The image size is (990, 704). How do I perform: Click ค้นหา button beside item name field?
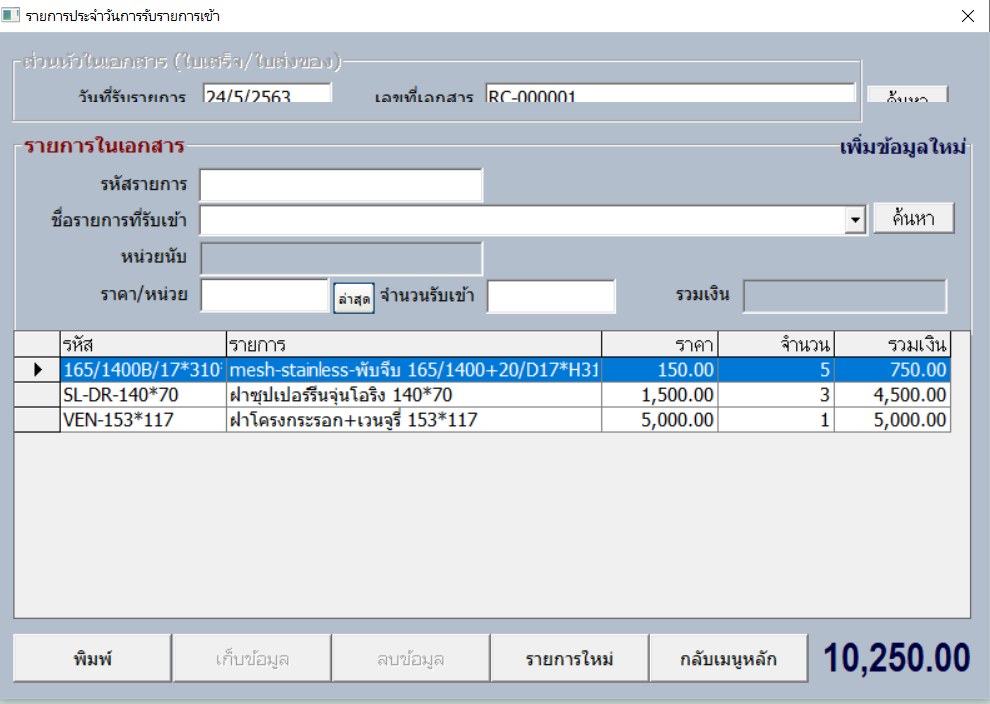click(x=914, y=218)
